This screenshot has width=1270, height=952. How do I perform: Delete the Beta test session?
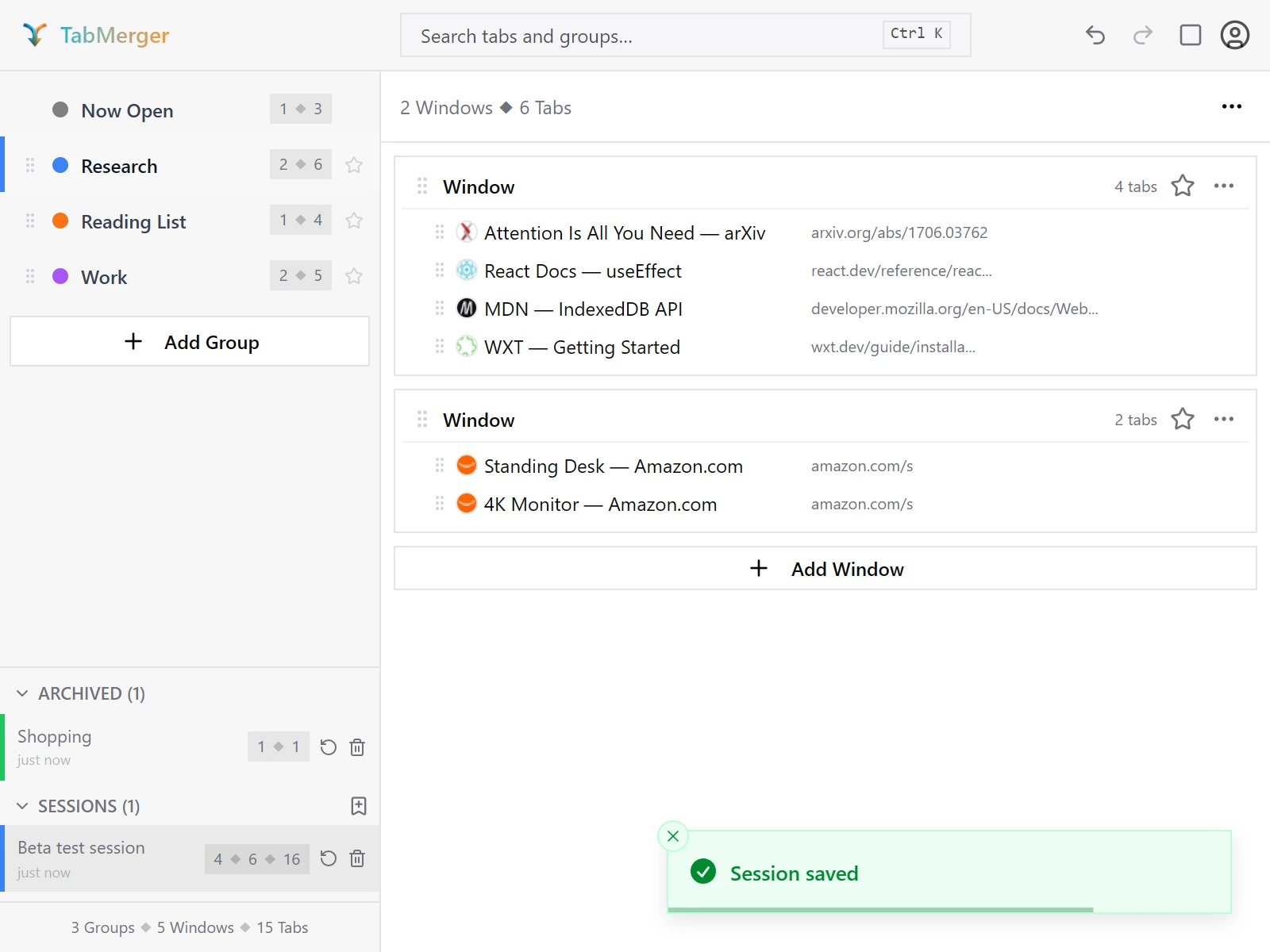(357, 858)
